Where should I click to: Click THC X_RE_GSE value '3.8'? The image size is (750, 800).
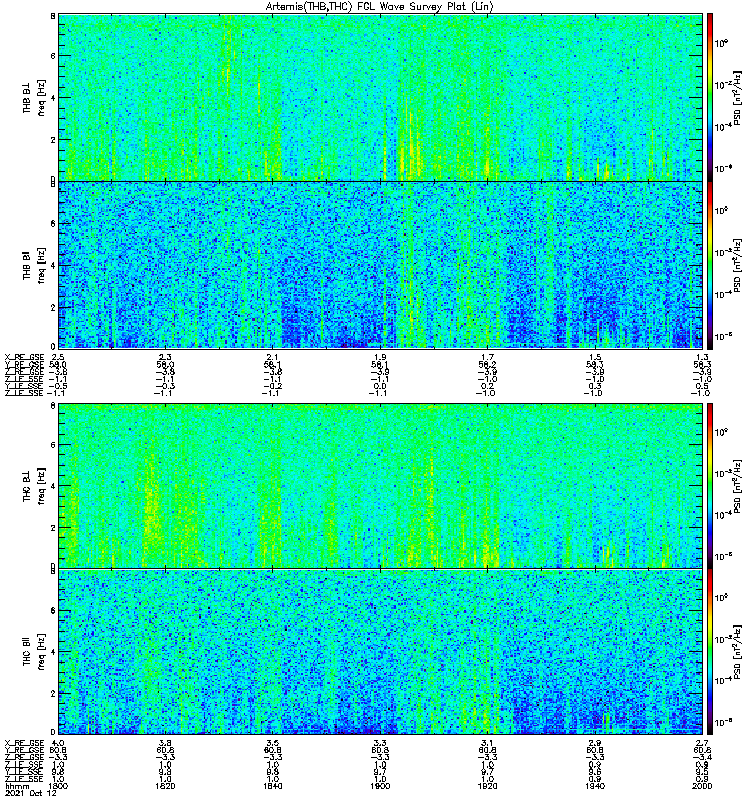tap(165, 743)
